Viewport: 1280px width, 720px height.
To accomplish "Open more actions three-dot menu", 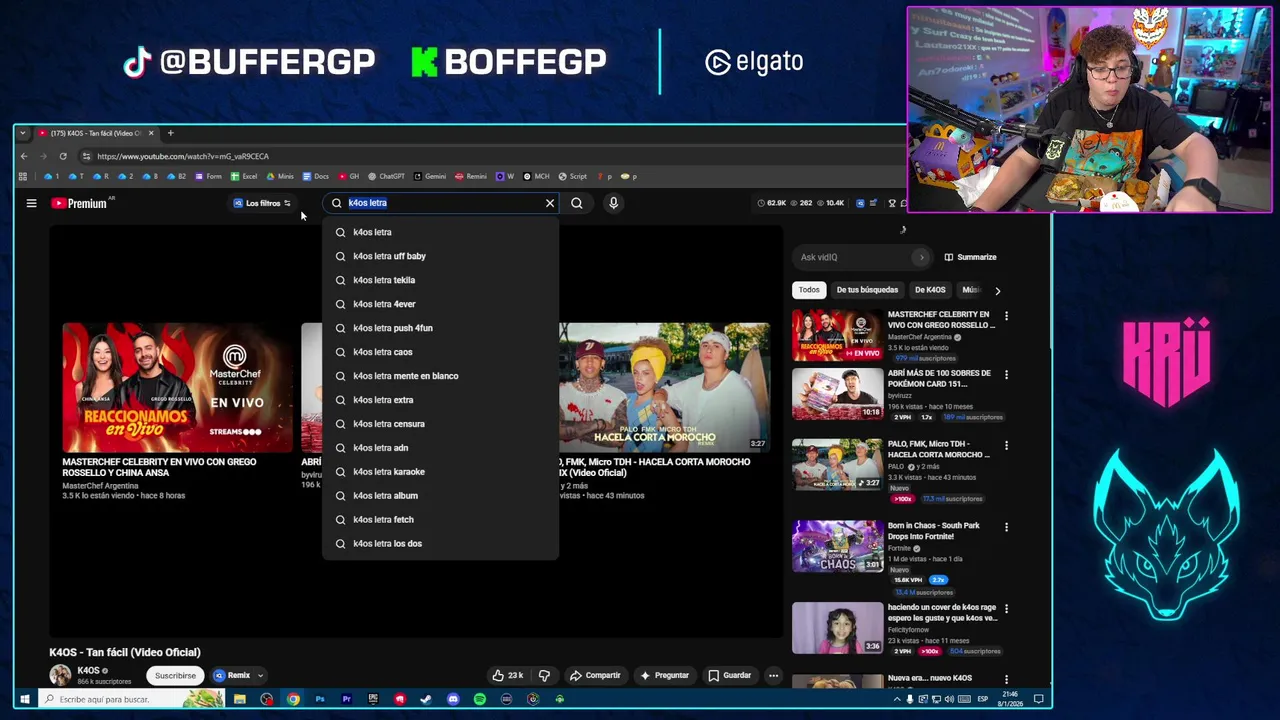I will point(773,676).
